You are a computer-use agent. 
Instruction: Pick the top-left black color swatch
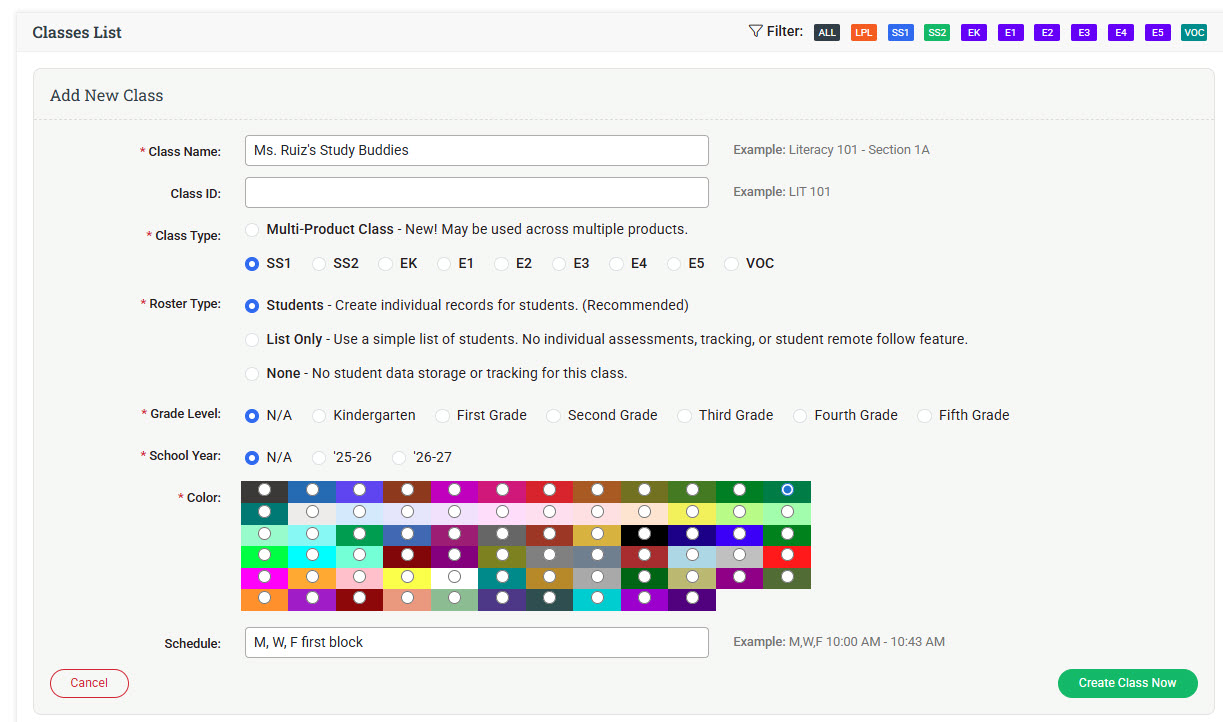pos(264,490)
